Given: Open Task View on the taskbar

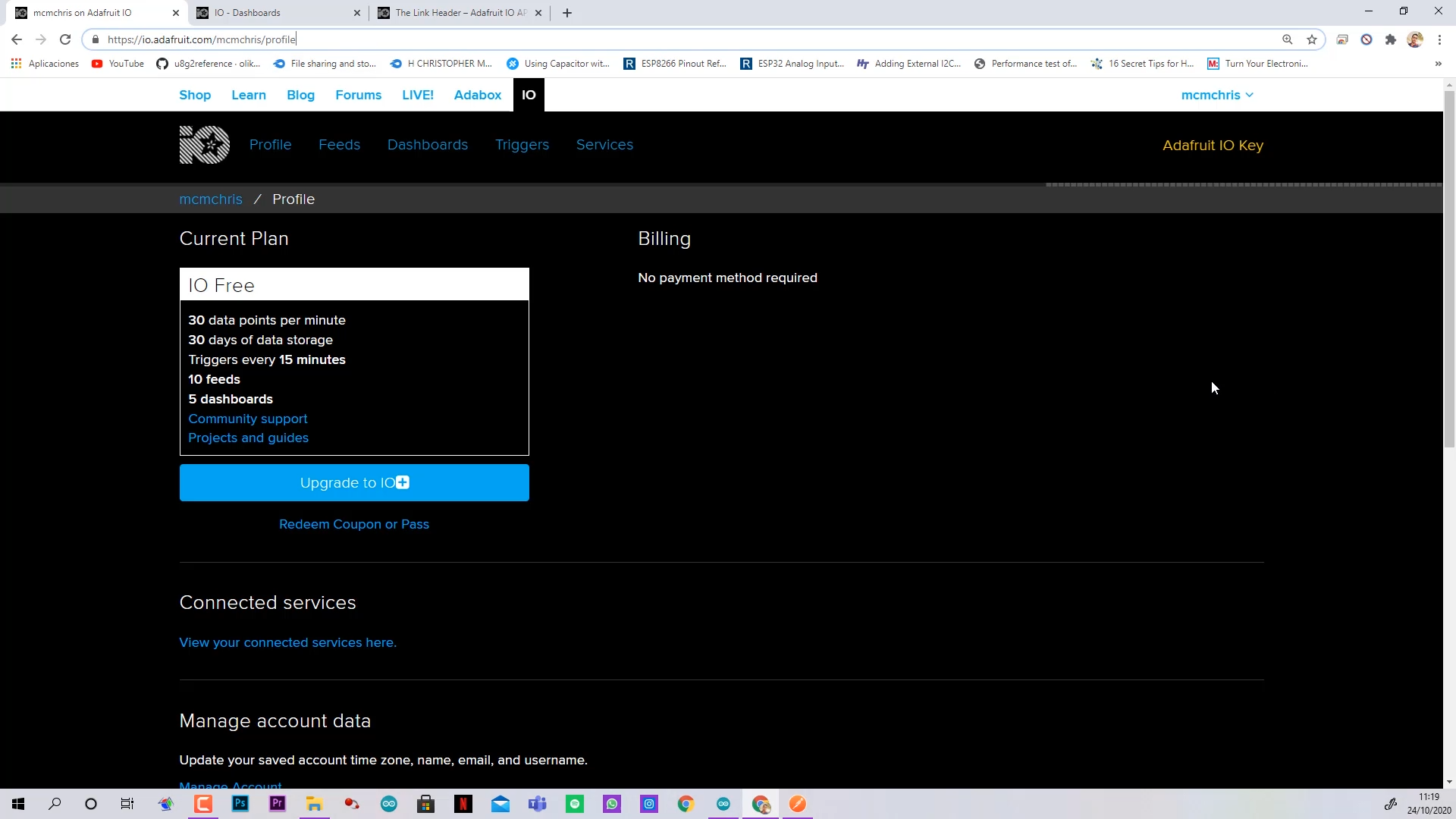Looking at the screenshot, I should 127,804.
